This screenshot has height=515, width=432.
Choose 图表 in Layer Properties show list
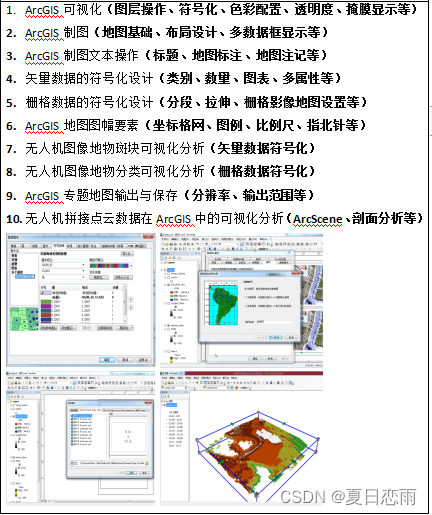pyautogui.click(x=14, y=268)
